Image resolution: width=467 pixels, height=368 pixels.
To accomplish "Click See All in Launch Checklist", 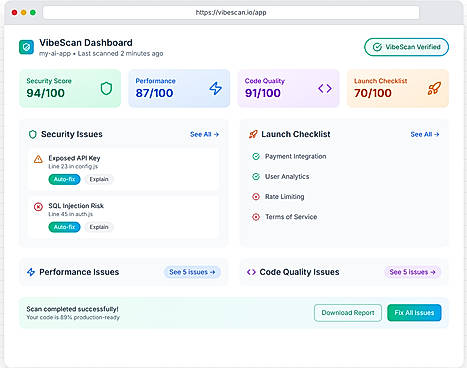I will (x=425, y=134).
